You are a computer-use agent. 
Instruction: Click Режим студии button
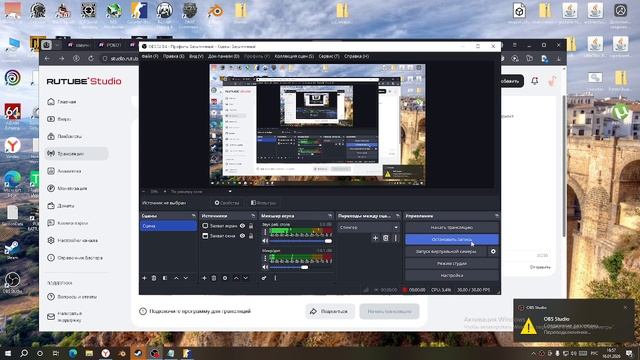click(452, 264)
